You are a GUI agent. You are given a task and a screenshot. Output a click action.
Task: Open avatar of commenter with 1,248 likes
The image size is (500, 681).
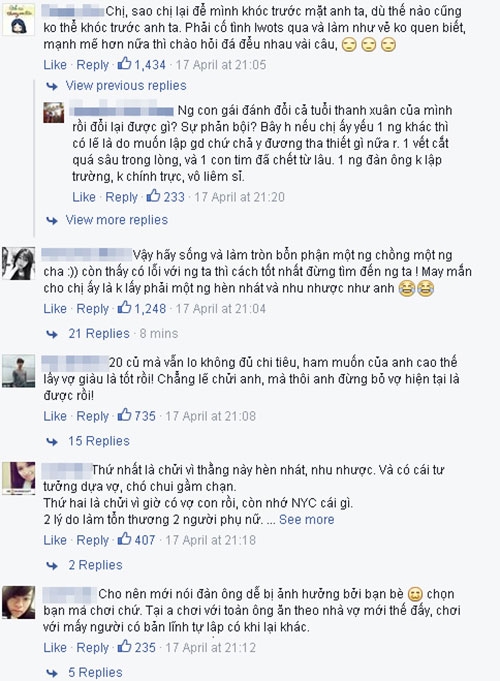18,264
